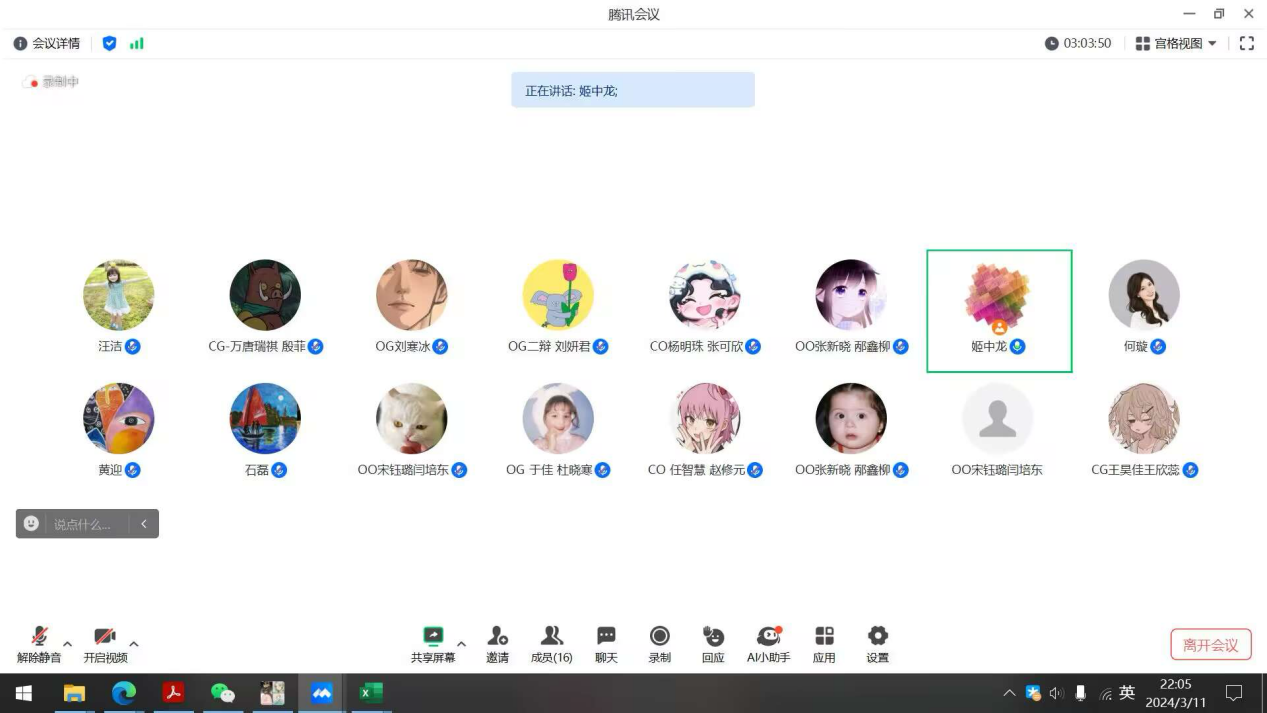
Task: Click the Record (录制) icon
Action: (x=659, y=637)
